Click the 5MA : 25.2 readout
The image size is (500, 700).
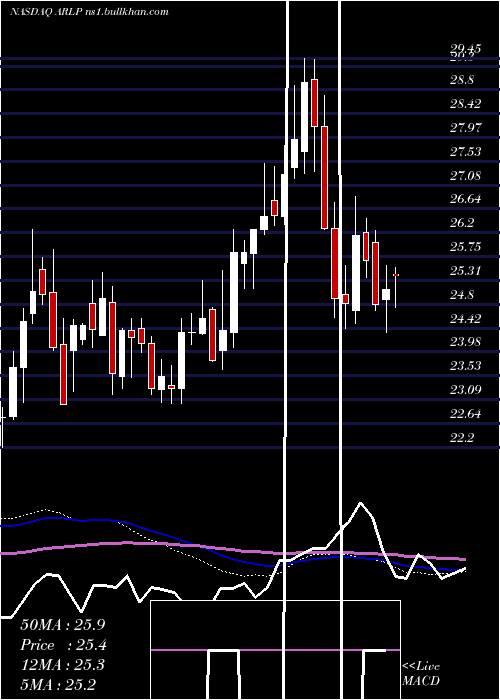point(58,685)
